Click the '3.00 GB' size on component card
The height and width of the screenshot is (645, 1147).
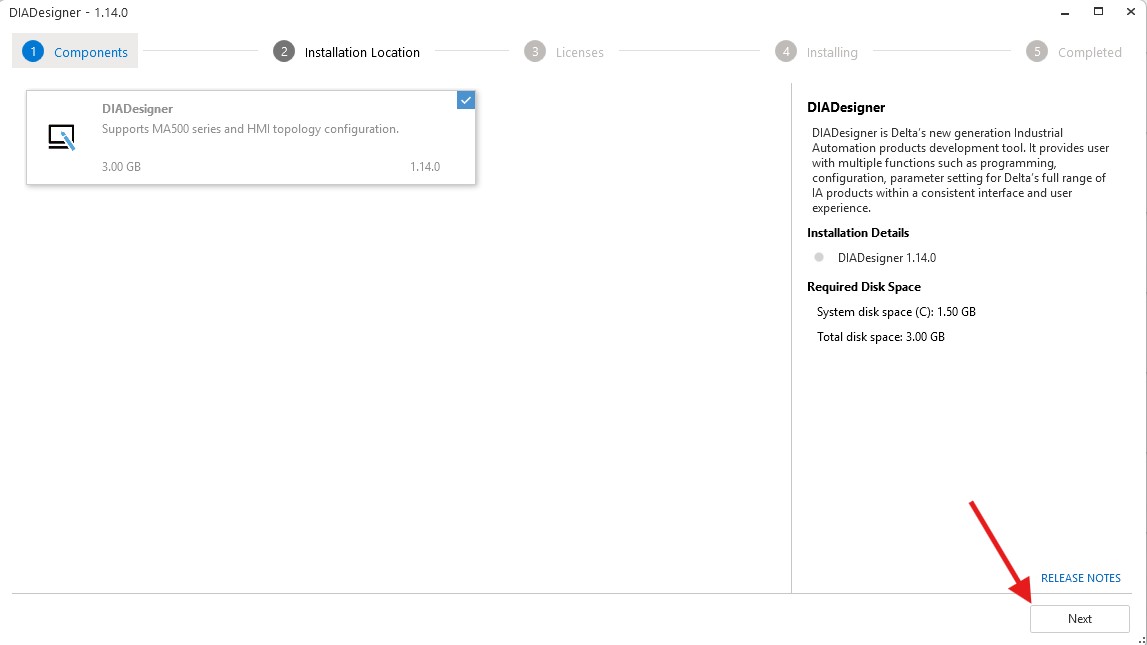point(121,167)
